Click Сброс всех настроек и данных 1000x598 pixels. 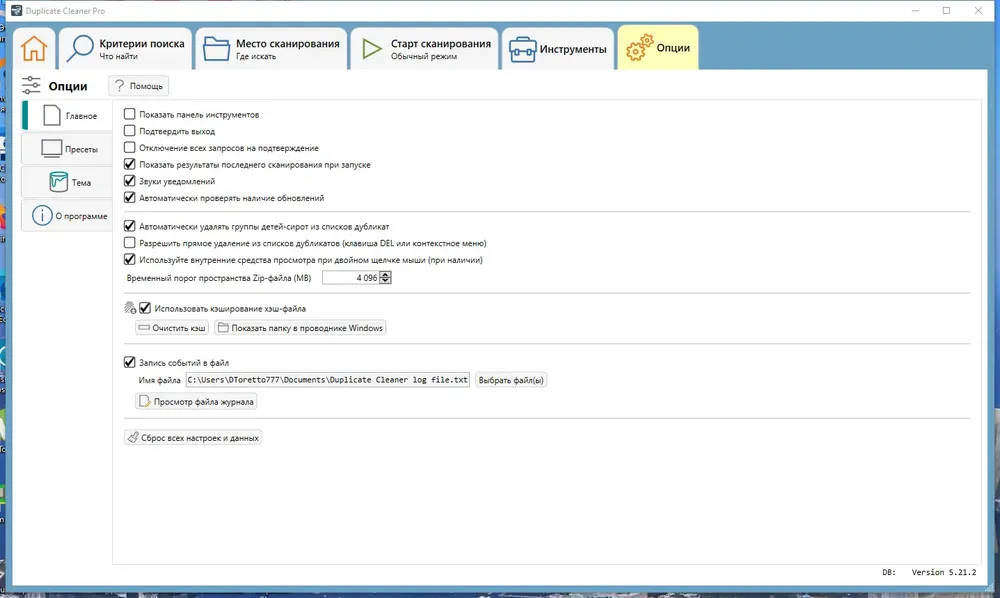pos(193,438)
